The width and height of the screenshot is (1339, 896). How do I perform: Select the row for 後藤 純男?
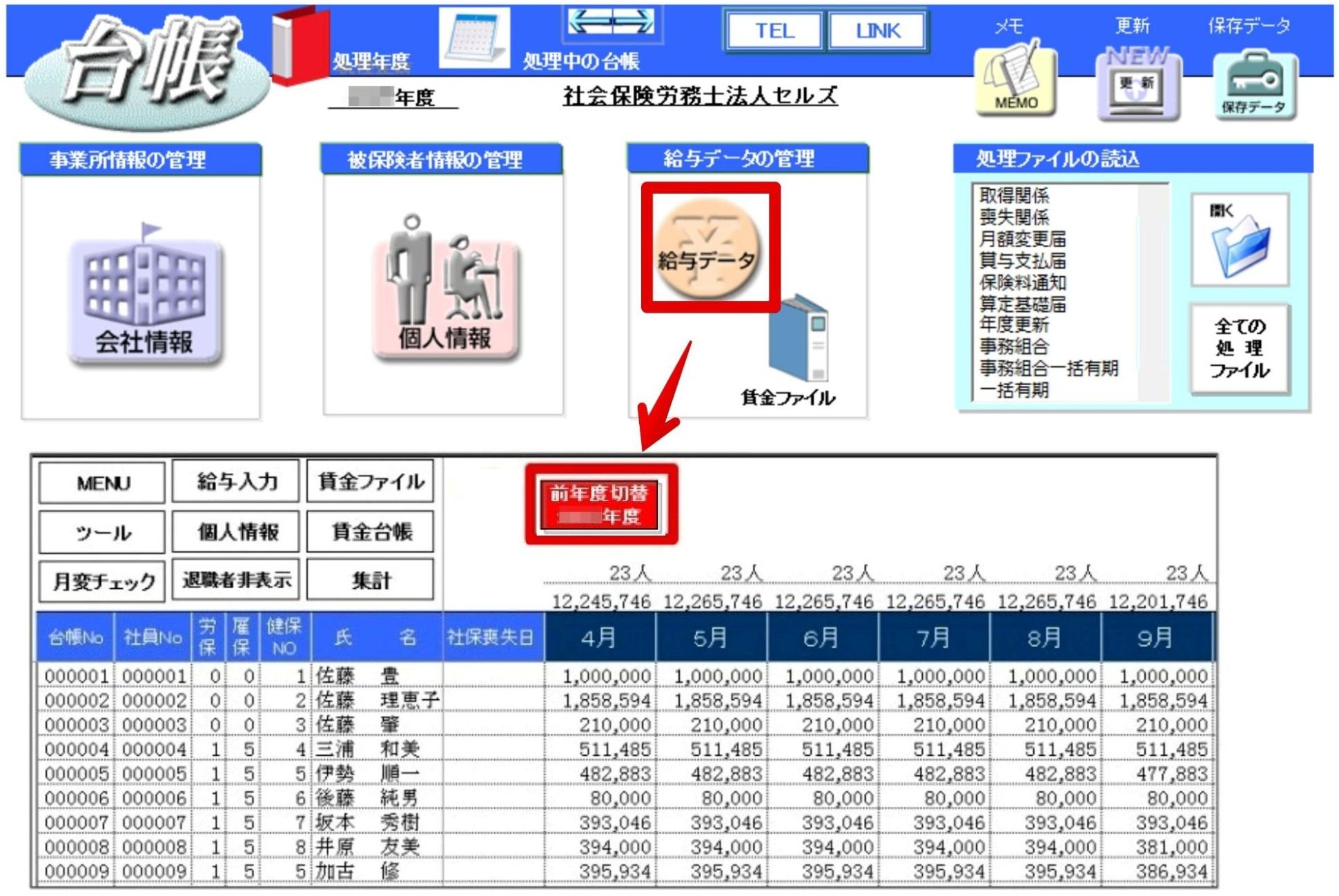pyautogui.click(x=625, y=798)
